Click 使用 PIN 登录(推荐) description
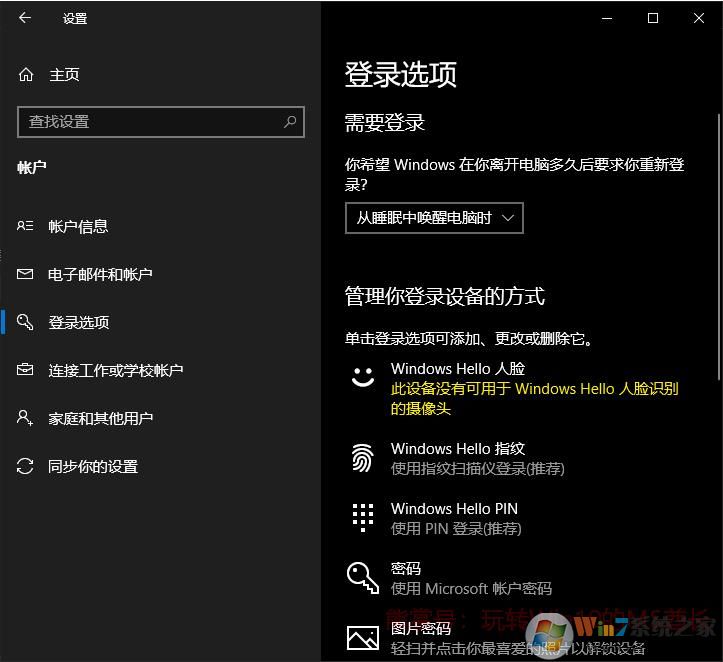The width and height of the screenshot is (723, 662). point(456,528)
